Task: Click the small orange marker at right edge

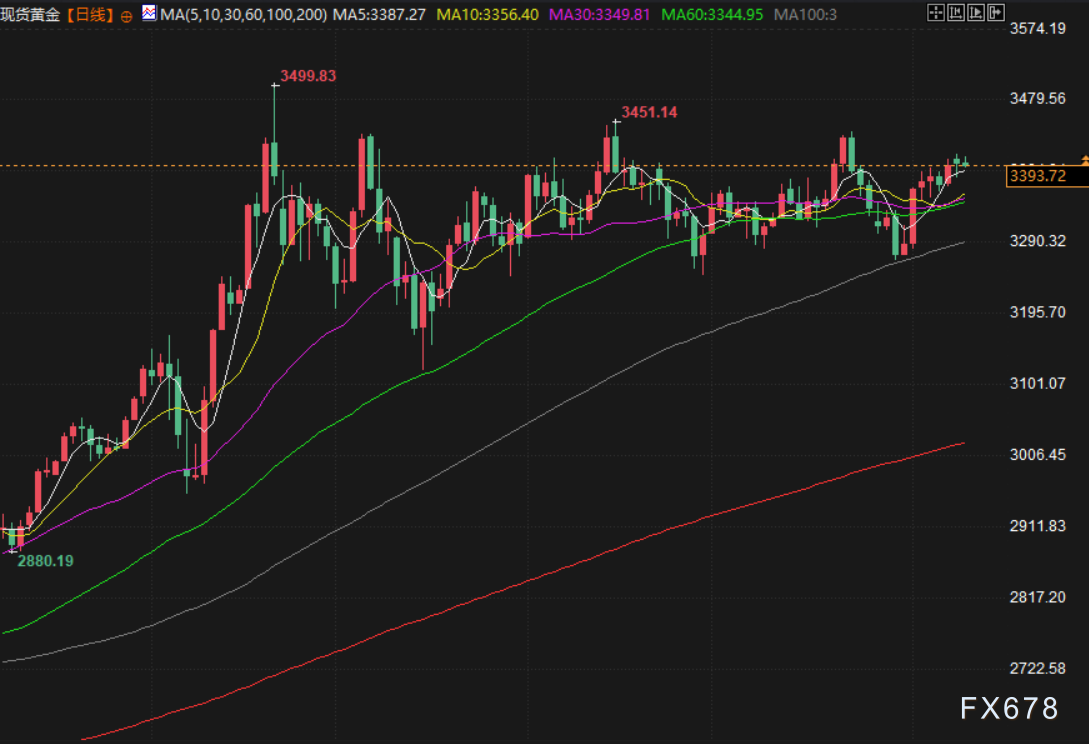Action: [x=1085, y=160]
